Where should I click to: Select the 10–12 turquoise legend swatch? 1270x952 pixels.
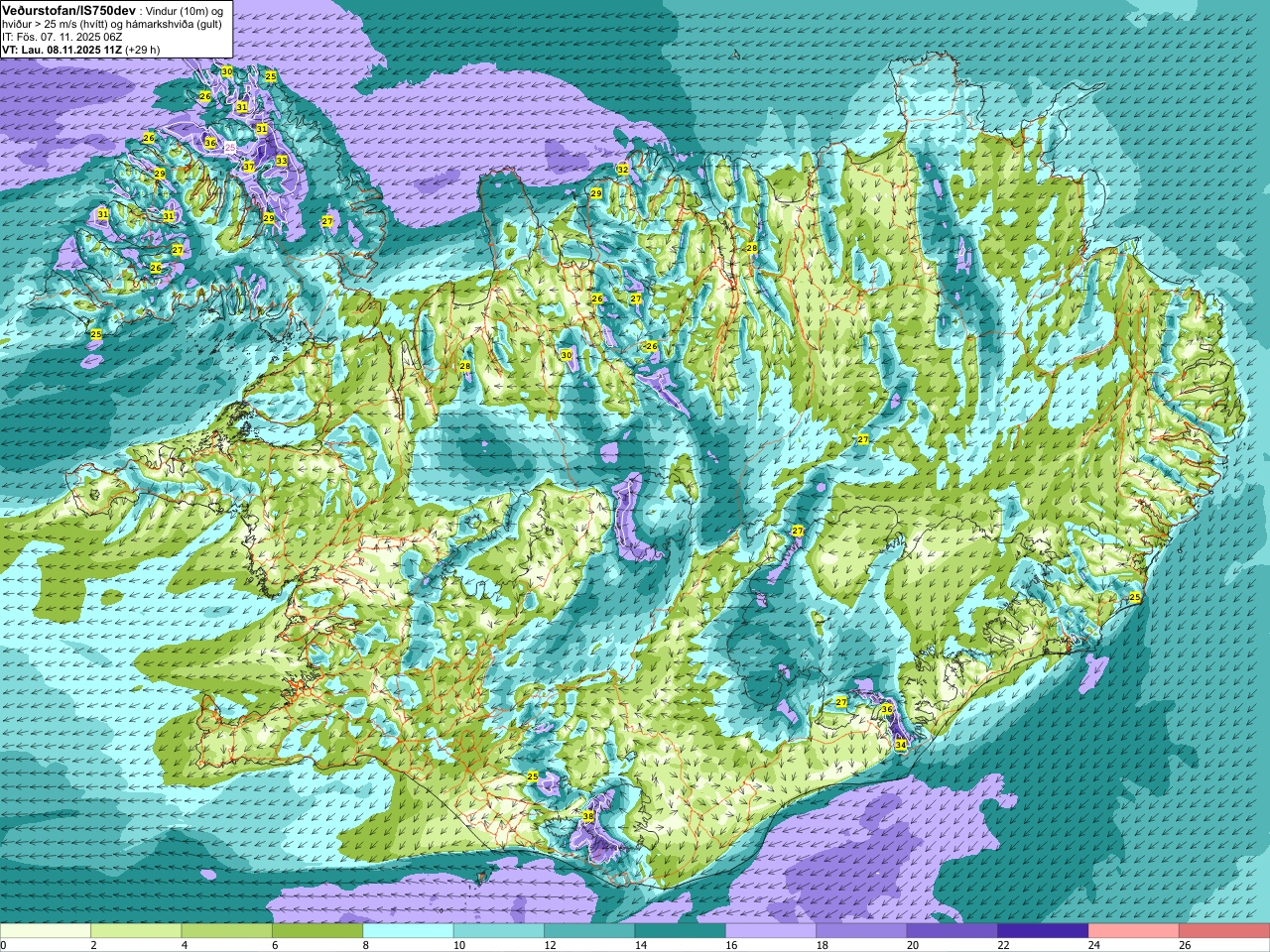499,931
